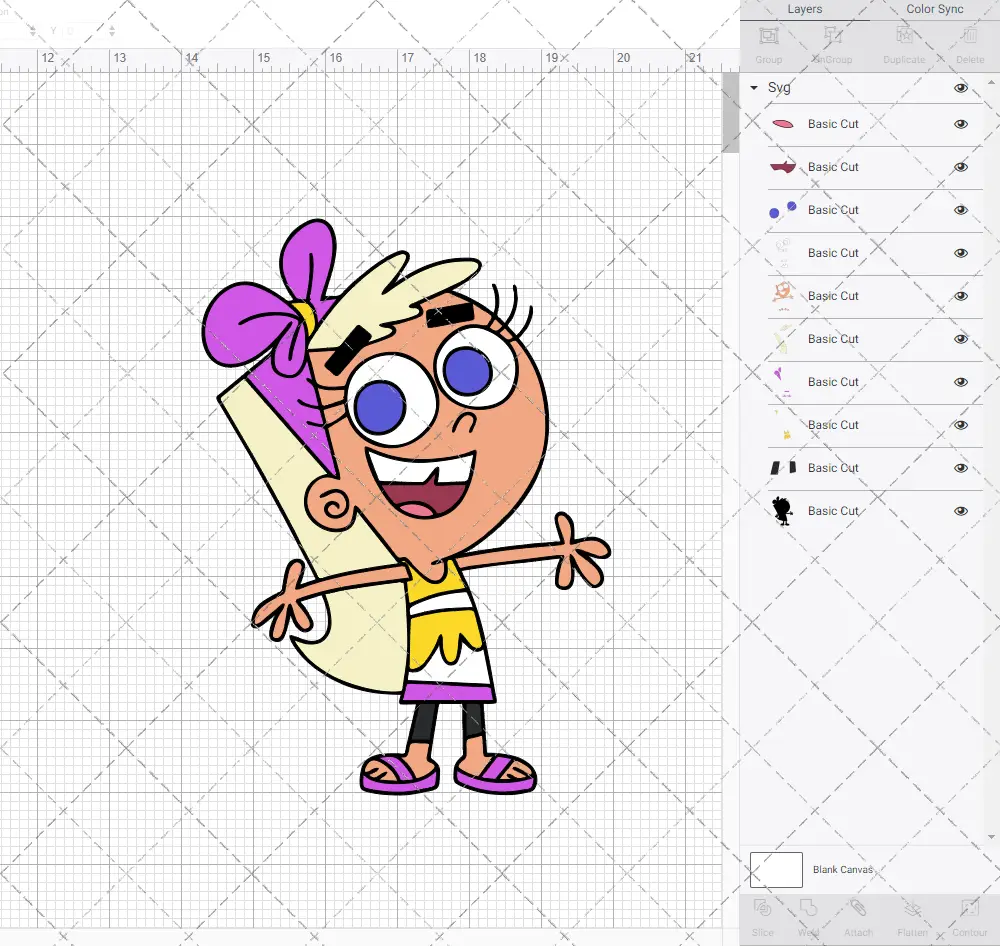This screenshot has width=1000, height=946.
Task: Click the UnGroup icon
Action: click(x=832, y=36)
